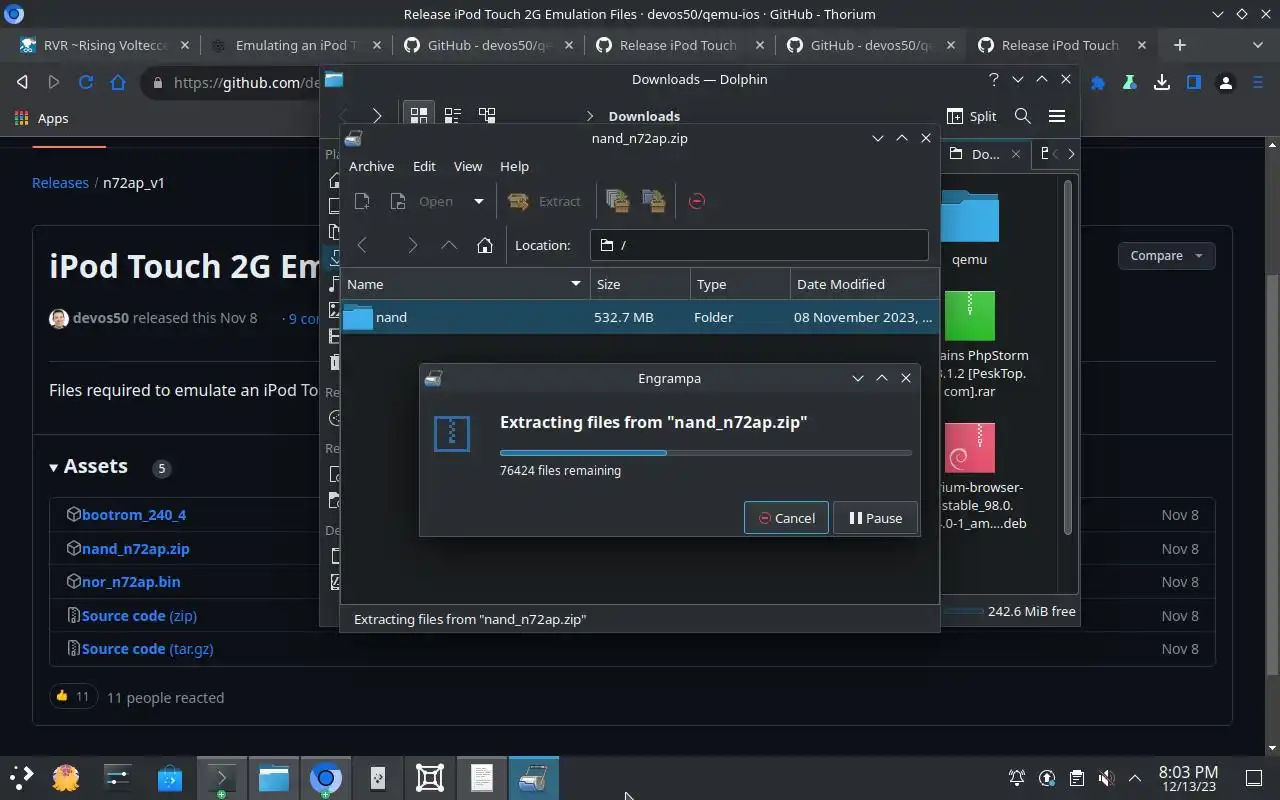The height and width of the screenshot is (800, 1280).
Task: Go forward in Dolphin navigation
Action: click(x=377, y=116)
